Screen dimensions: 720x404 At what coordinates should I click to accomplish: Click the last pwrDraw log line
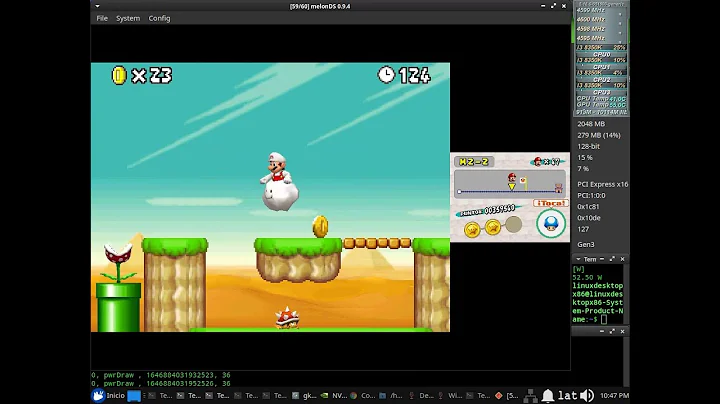pos(161,383)
